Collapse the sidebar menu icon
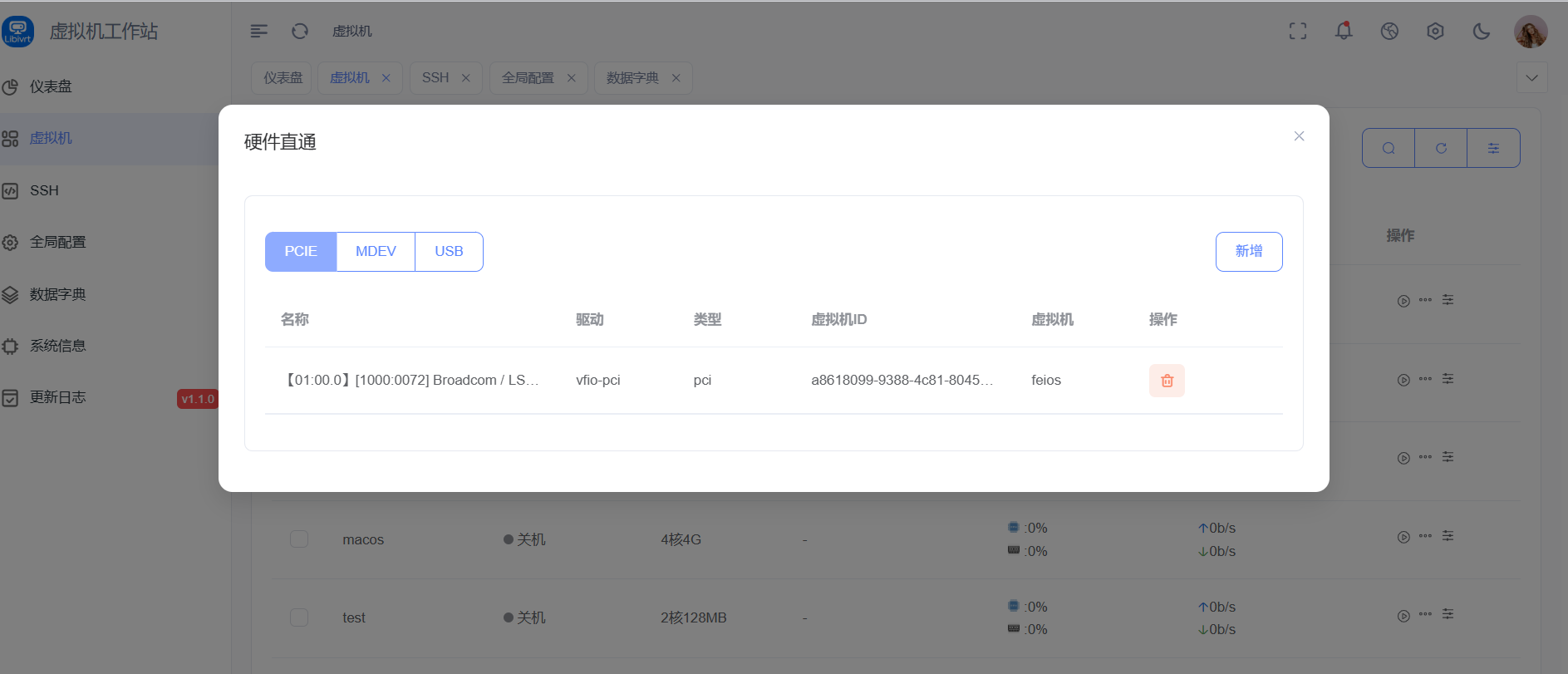Image resolution: width=1568 pixels, height=674 pixels. [259, 32]
